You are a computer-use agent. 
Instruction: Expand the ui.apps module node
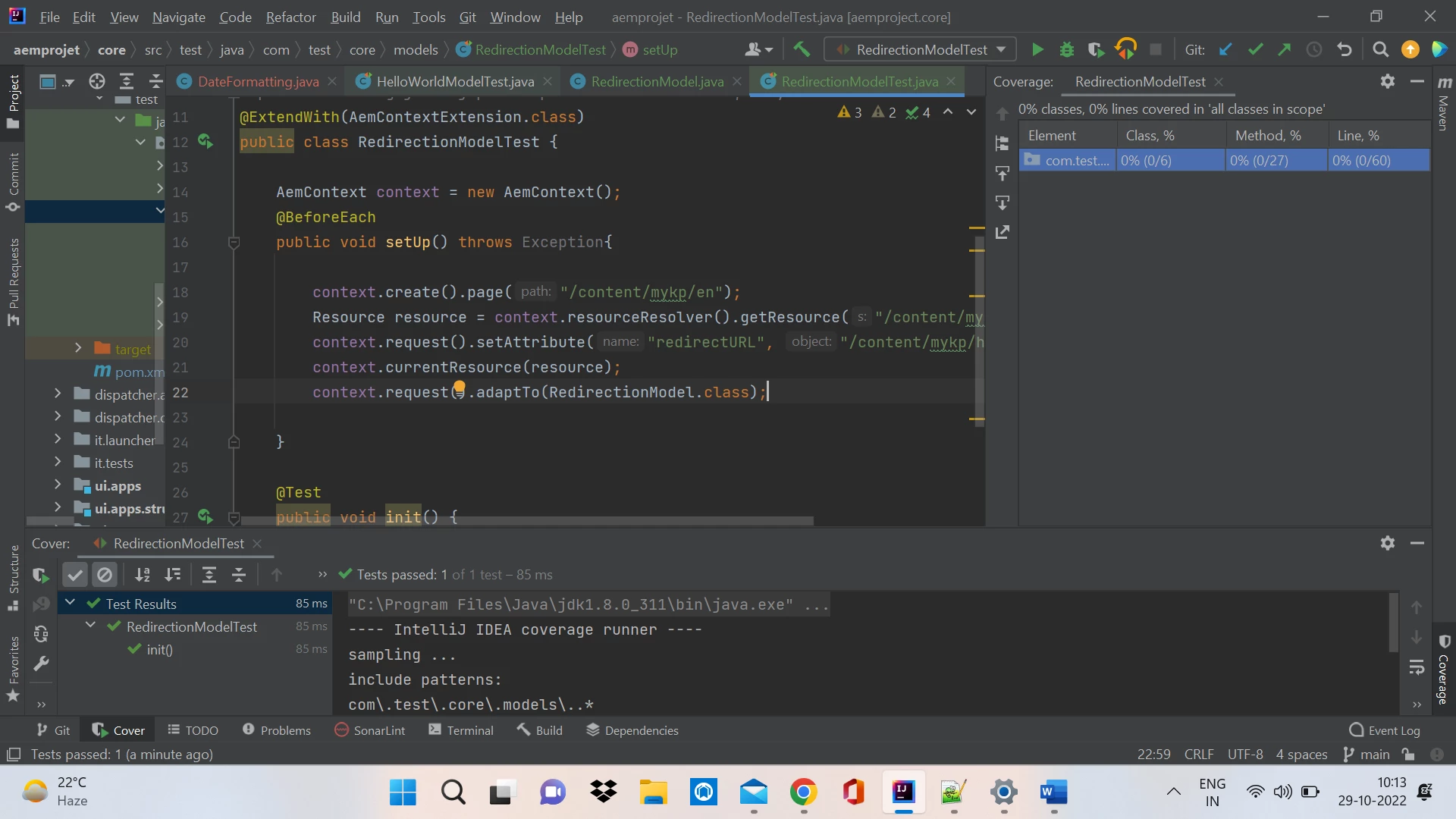[x=58, y=485]
